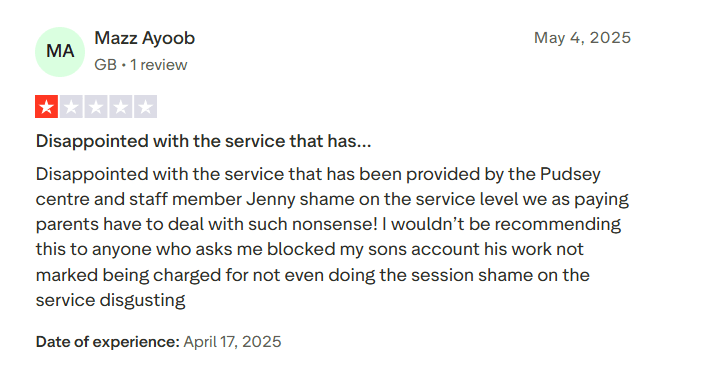The width and height of the screenshot is (703, 370).
Task: Open the bold review title 'Disappointed with the service that has…'
Action: tap(204, 141)
